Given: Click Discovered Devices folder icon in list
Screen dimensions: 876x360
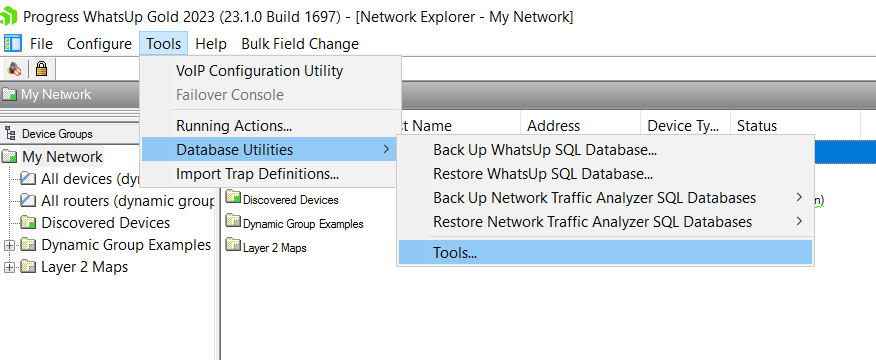Looking at the screenshot, I should point(233,198).
